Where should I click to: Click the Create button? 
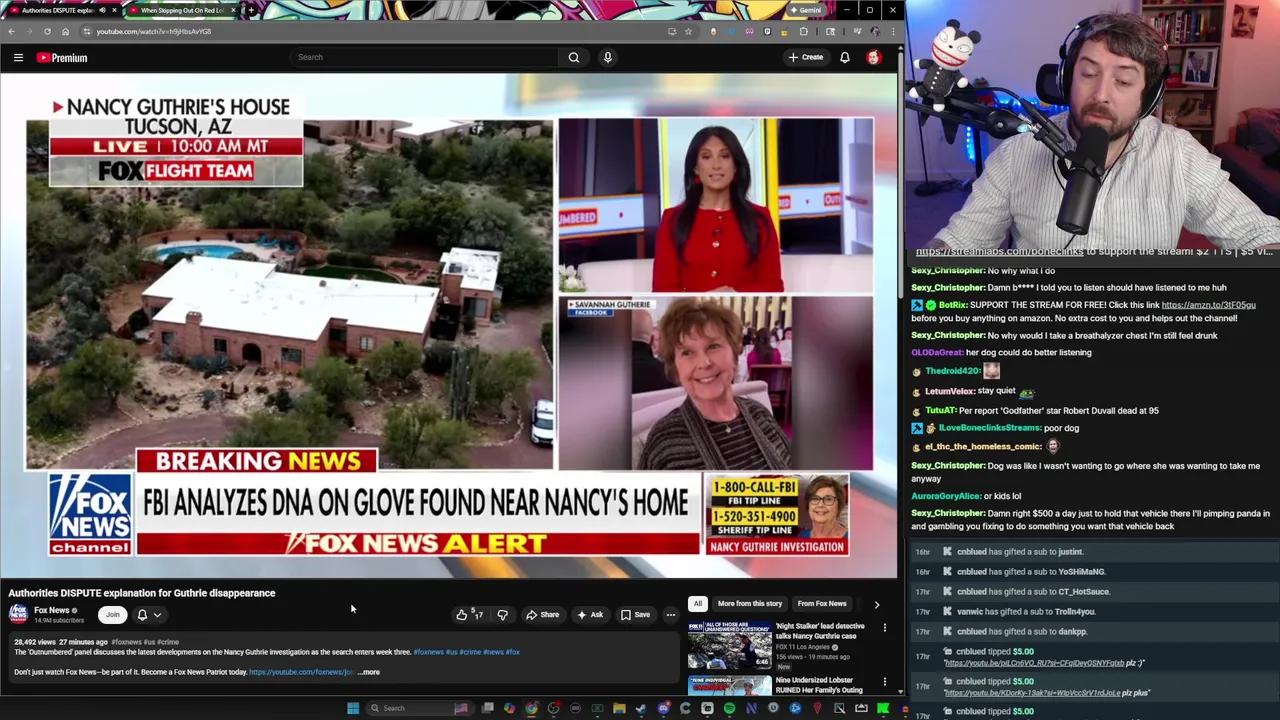[x=805, y=57]
